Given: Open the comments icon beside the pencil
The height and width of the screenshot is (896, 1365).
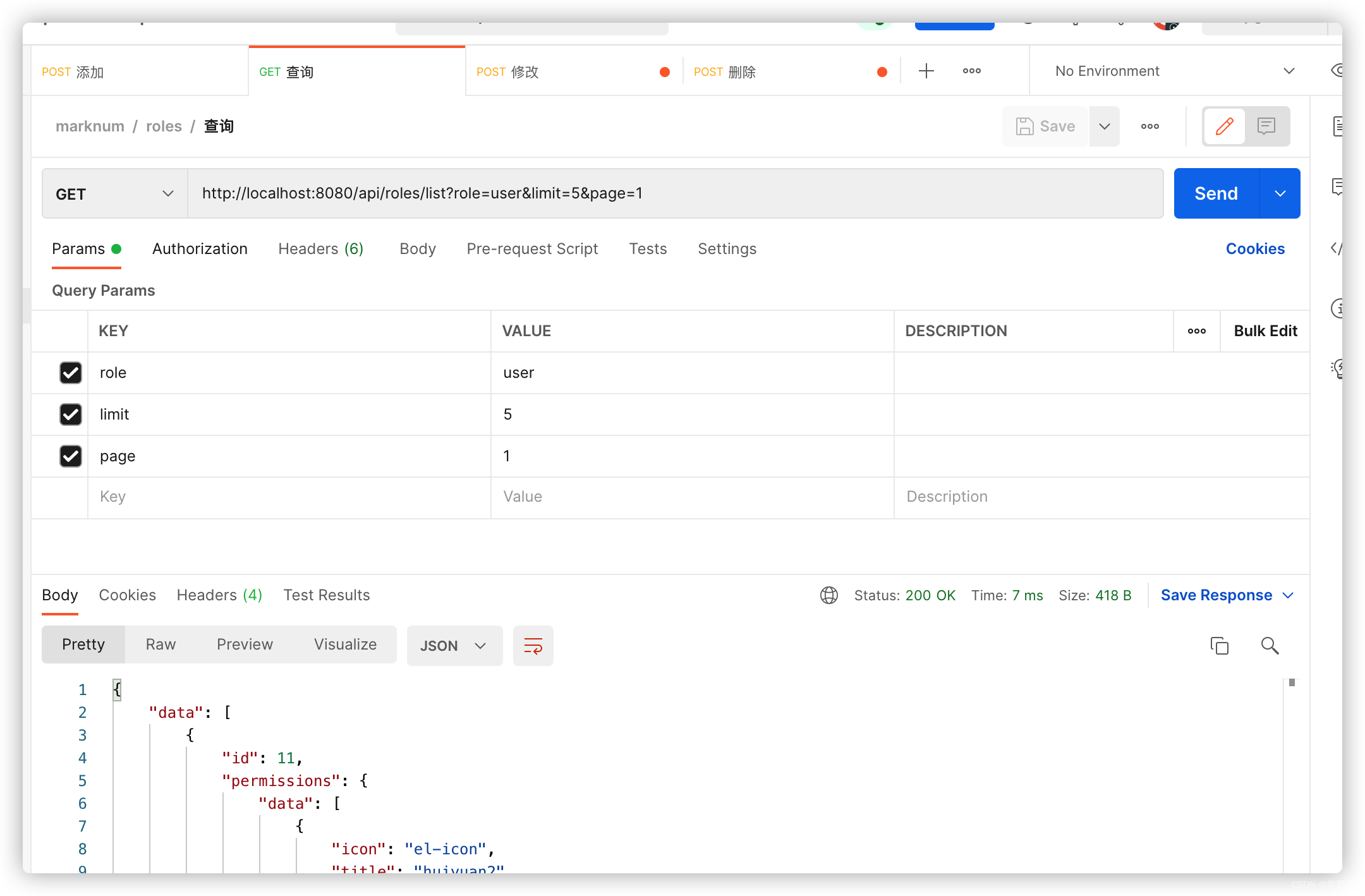Looking at the screenshot, I should pyautogui.click(x=1266, y=126).
